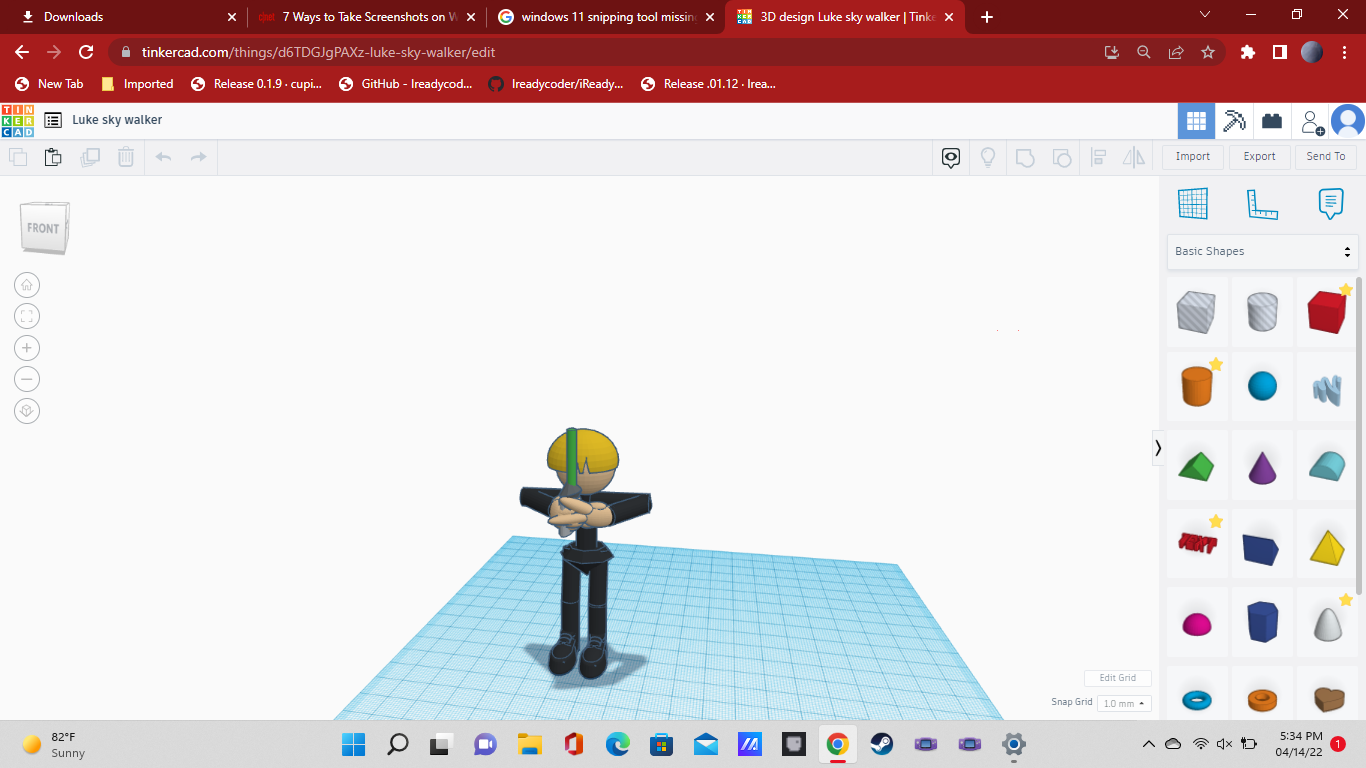This screenshot has width=1366, height=768.
Task: Pick the orange Cylinder shape
Action: 1196,385
